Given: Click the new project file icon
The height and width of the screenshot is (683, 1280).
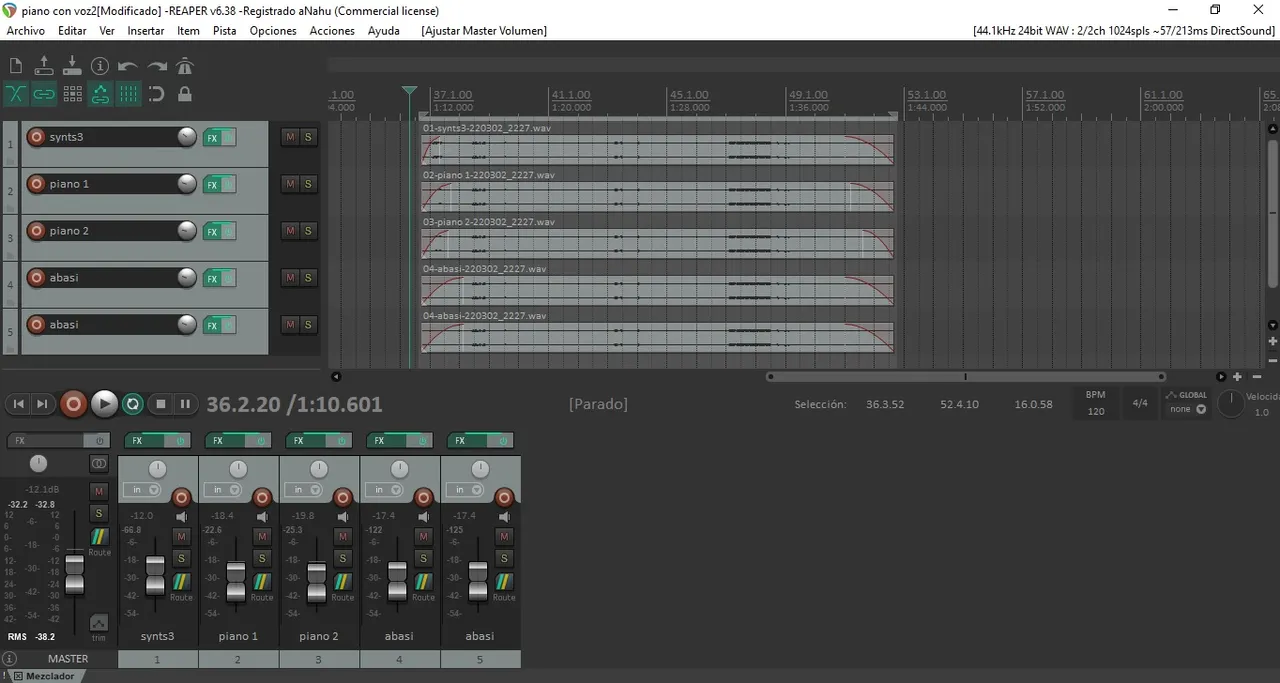Looking at the screenshot, I should [16, 66].
